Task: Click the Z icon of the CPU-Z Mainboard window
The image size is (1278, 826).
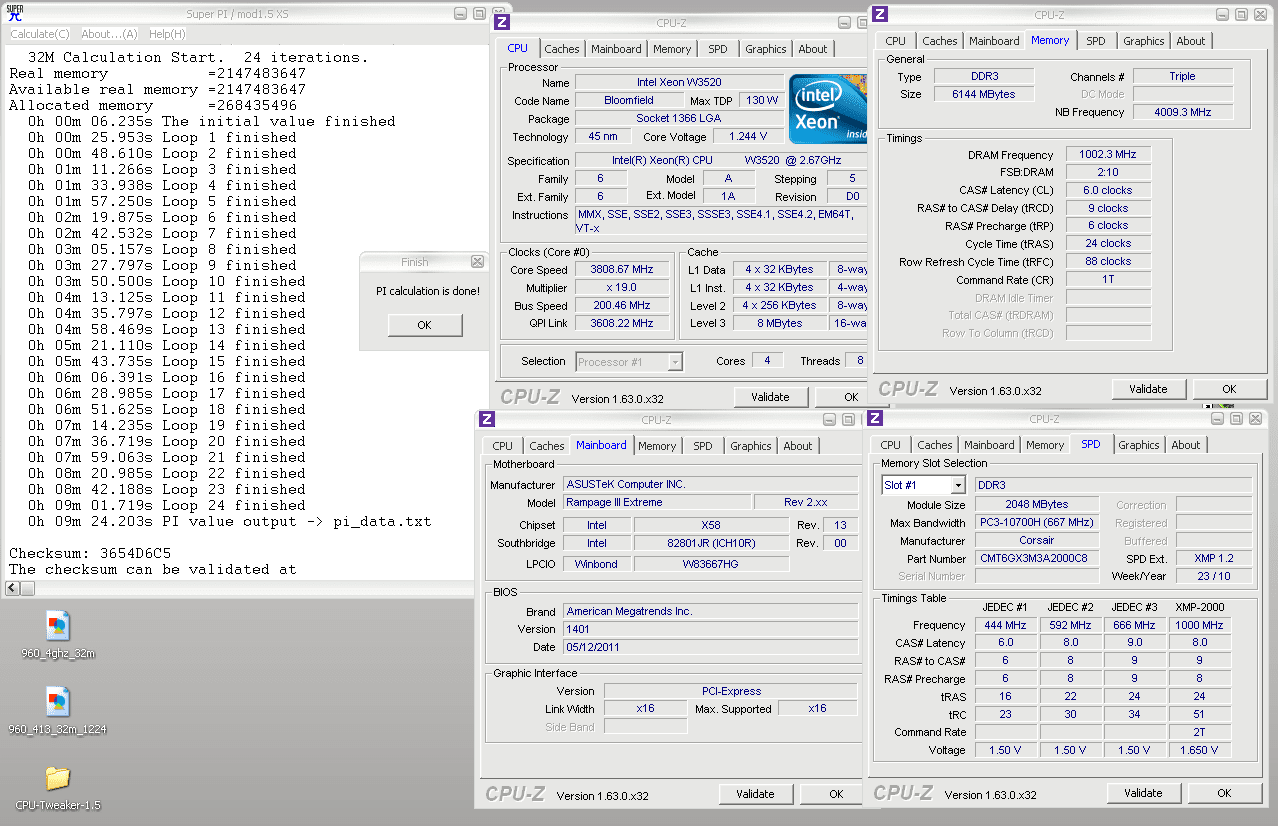Action: tap(487, 419)
